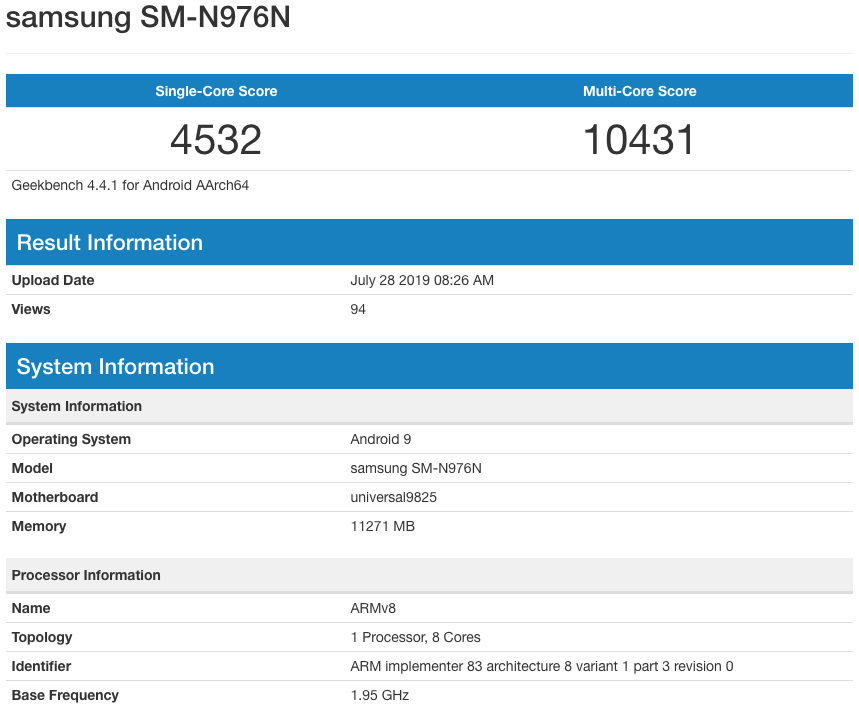This screenshot has height=707, width=859.
Task: Click the Model label
Action: point(32,468)
